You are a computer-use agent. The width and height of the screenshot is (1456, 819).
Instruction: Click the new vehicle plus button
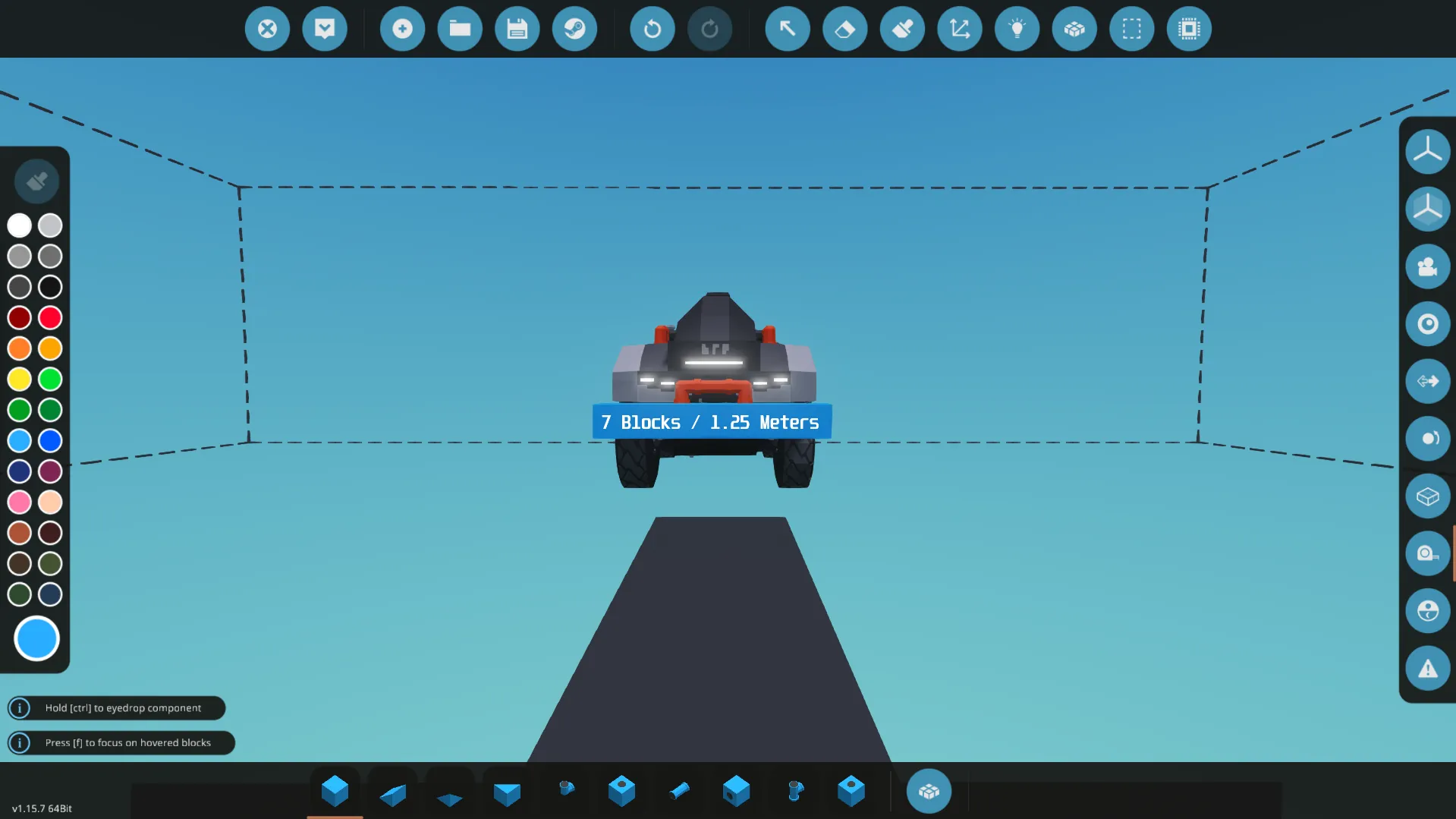pyautogui.click(x=402, y=29)
